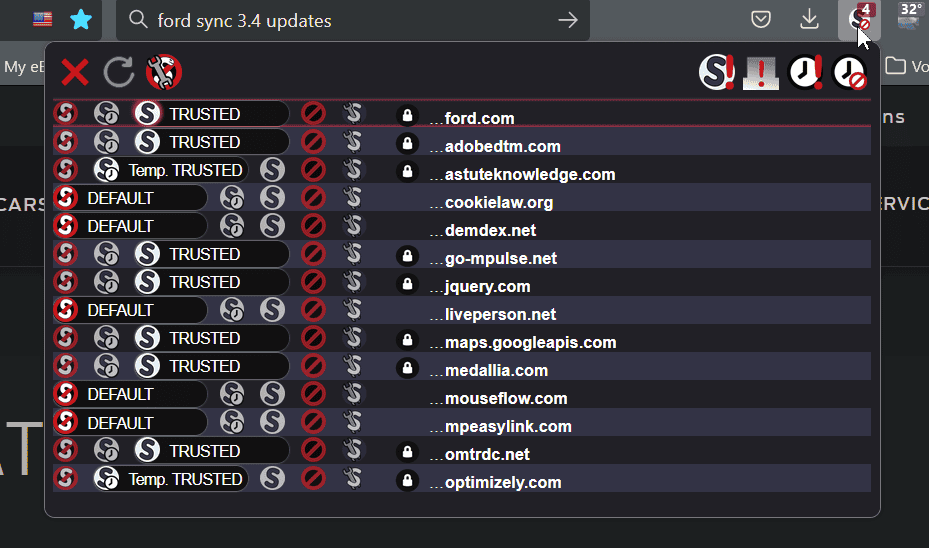Set mouseflow.com to Temp. Trusted
Viewport: 929px width, 548px height.
pyautogui.click(x=232, y=393)
